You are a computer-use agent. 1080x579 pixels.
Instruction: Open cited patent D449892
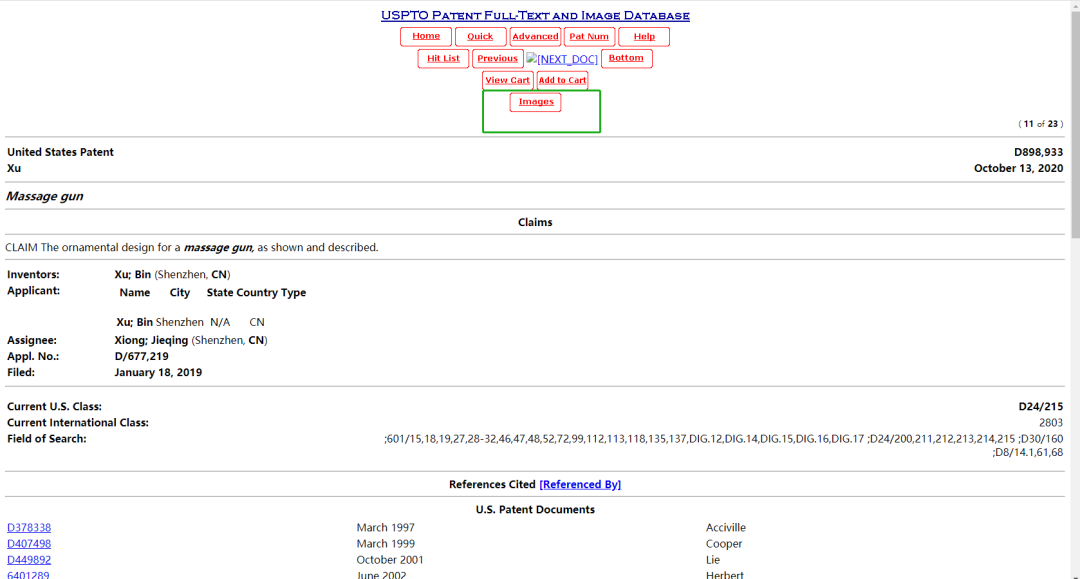click(x=29, y=560)
